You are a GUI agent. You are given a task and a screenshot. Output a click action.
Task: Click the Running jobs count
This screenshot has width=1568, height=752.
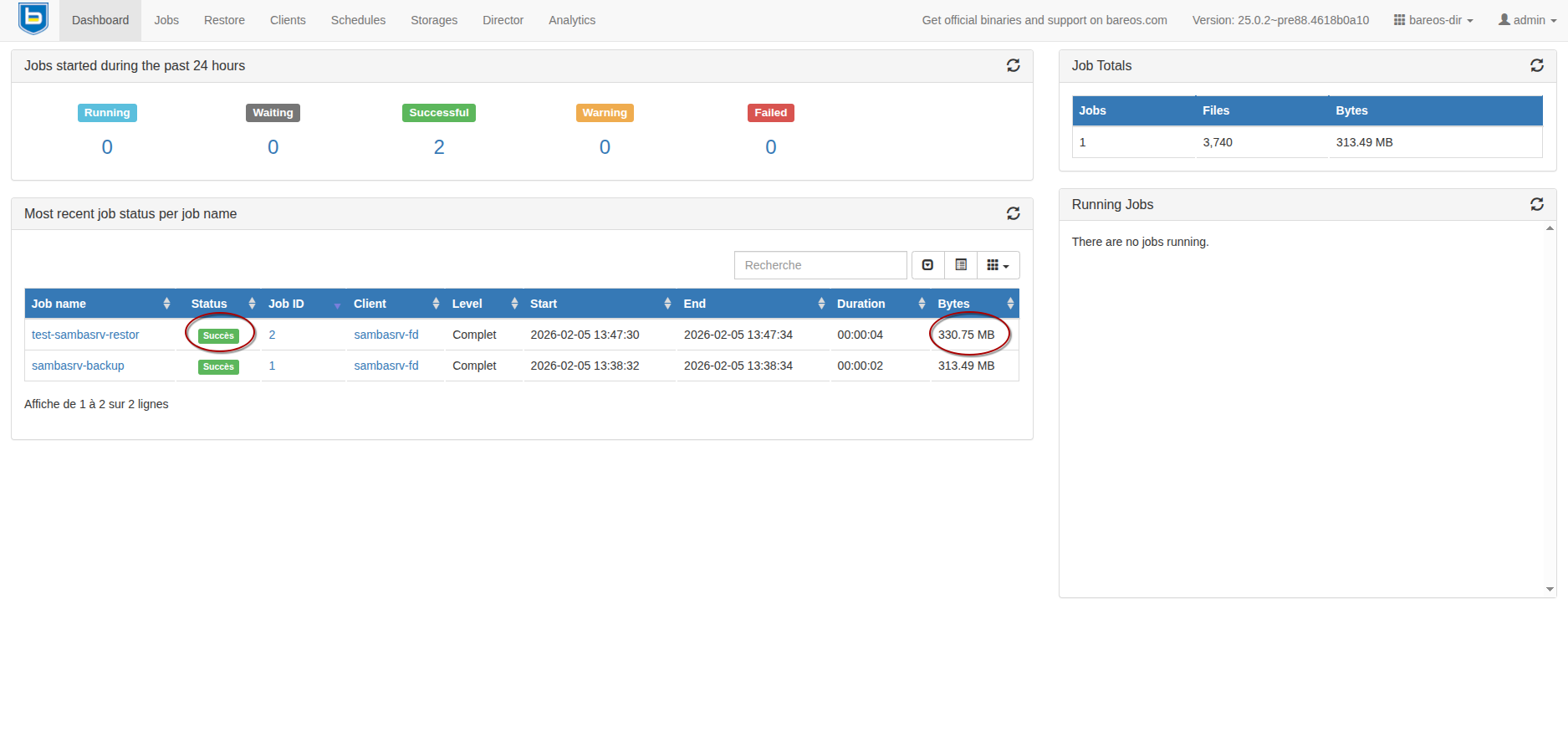[107, 147]
